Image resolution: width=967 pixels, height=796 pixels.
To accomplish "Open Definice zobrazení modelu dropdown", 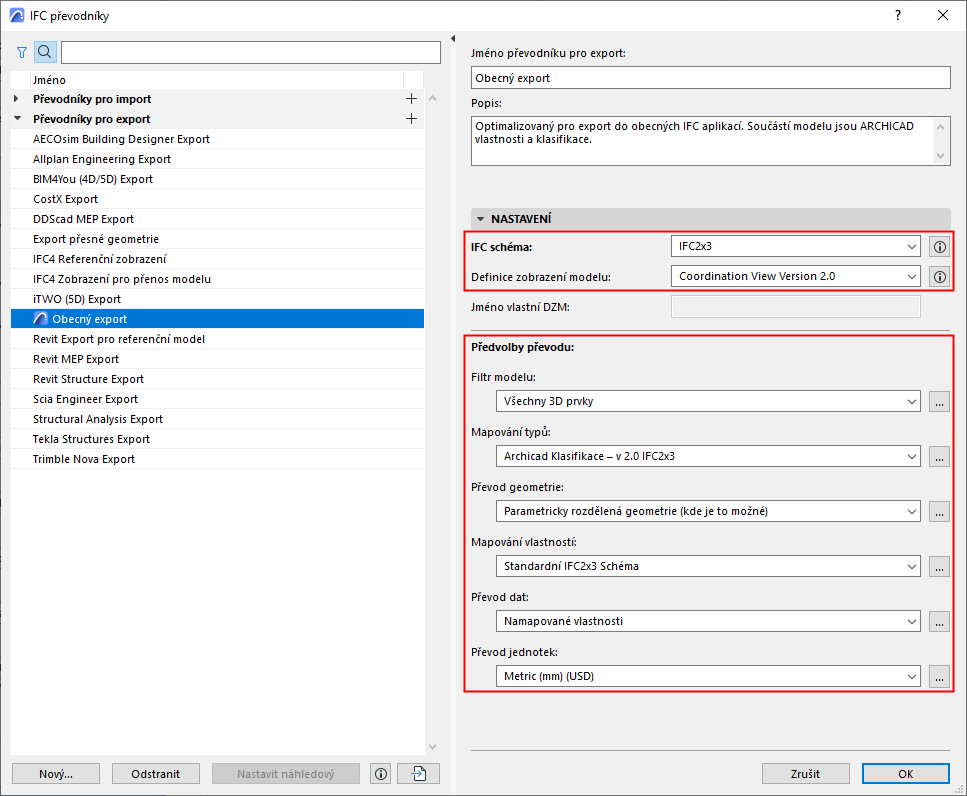I will pyautogui.click(x=796, y=276).
